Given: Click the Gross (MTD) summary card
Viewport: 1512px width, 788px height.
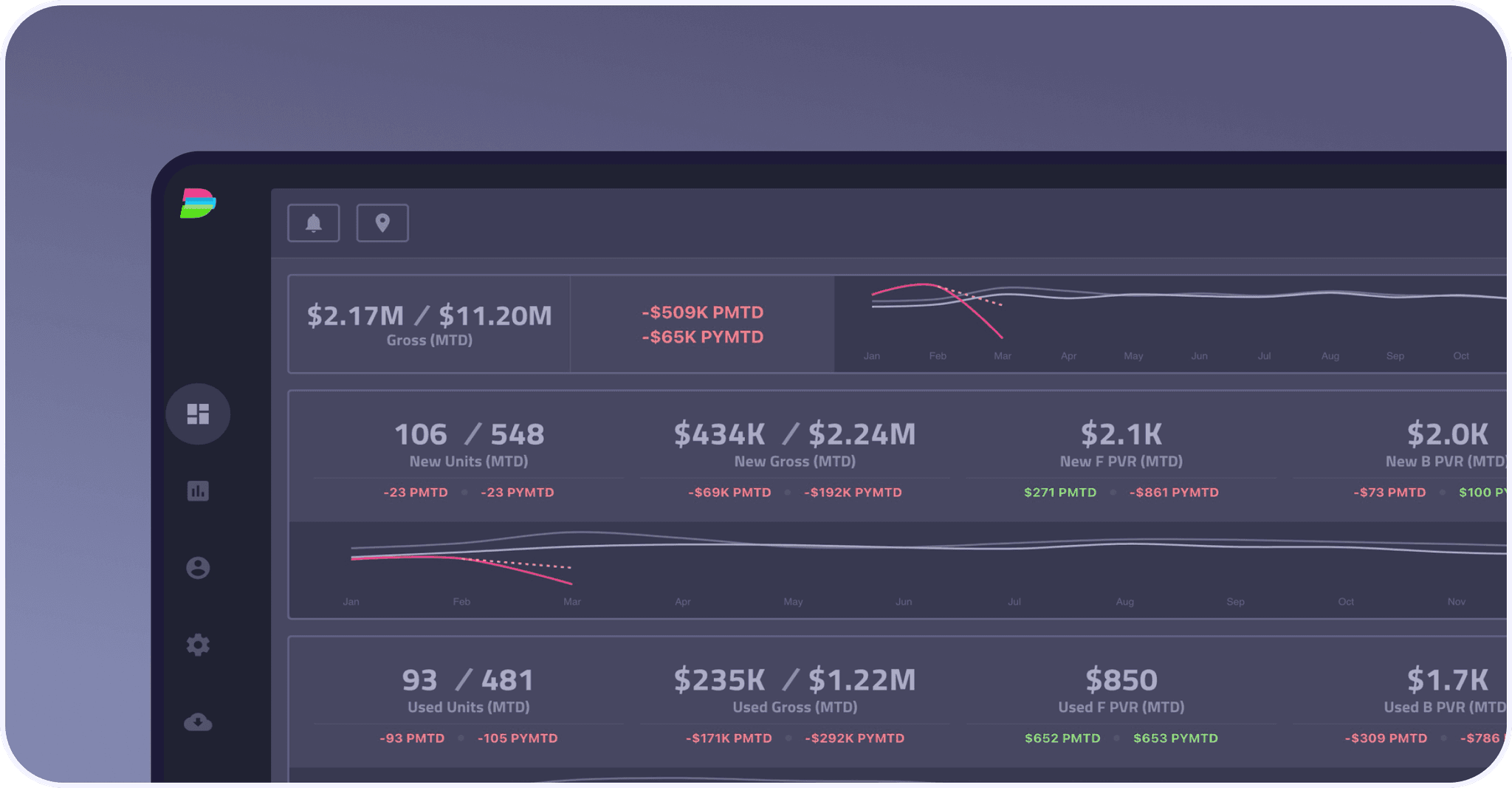Looking at the screenshot, I should [429, 324].
